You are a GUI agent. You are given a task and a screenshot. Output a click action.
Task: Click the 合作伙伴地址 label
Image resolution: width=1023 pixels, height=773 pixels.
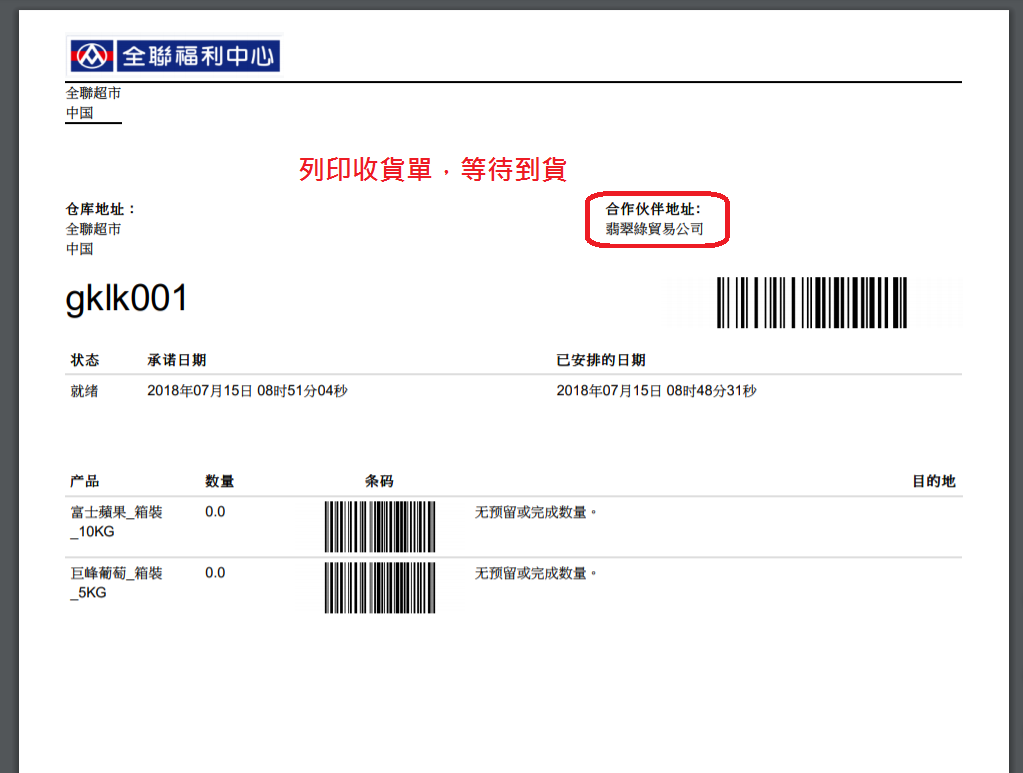click(652, 209)
